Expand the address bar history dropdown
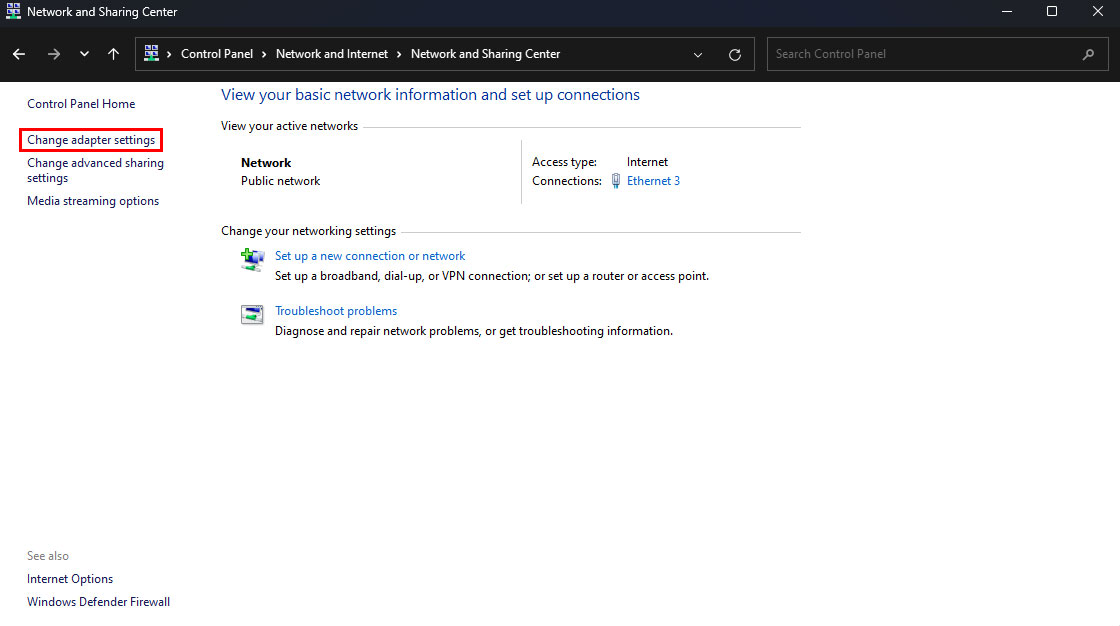The height and width of the screenshot is (626, 1120). (x=697, y=54)
